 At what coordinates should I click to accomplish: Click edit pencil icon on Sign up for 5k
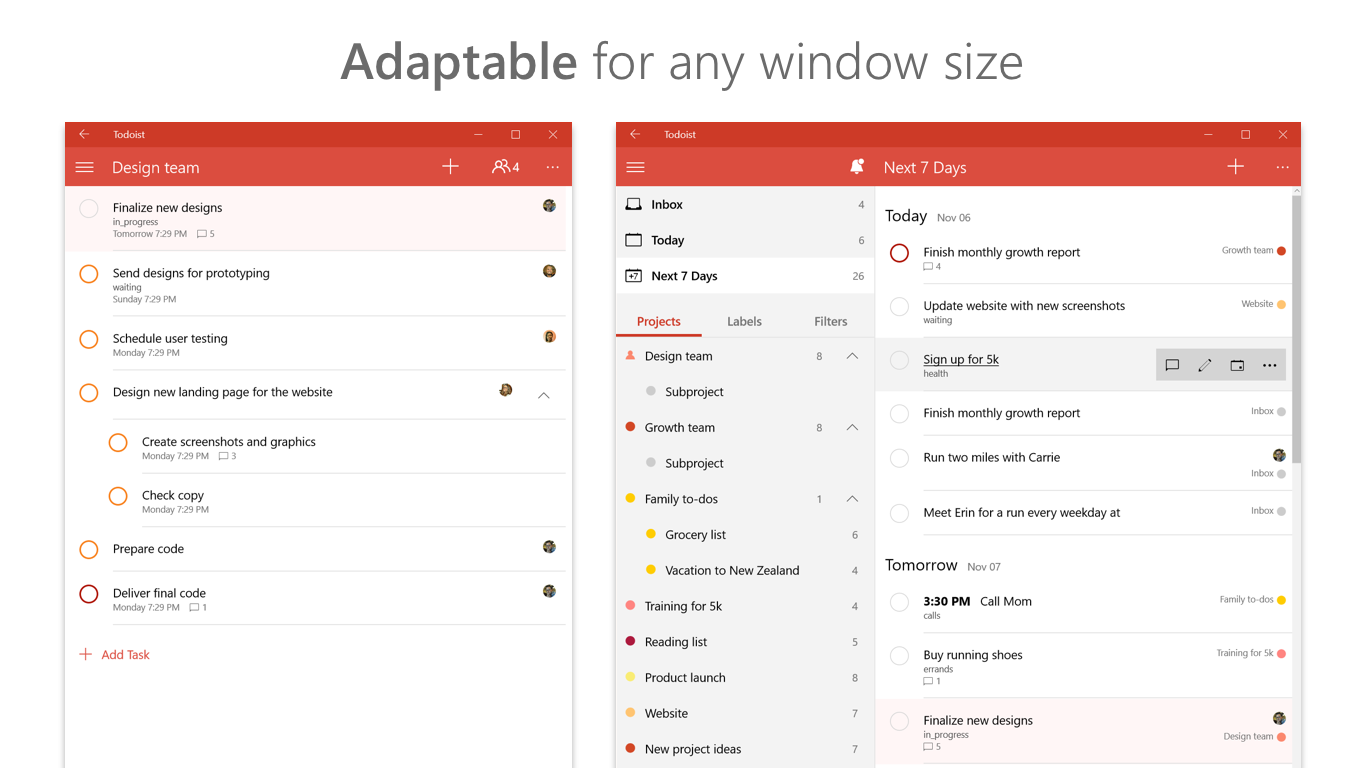coord(1204,365)
